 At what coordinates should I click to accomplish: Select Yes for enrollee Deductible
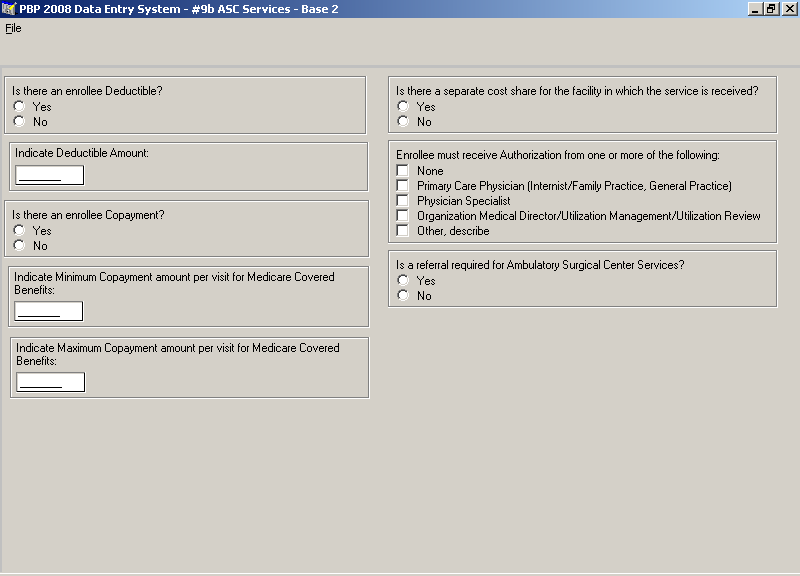coord(19,106)
